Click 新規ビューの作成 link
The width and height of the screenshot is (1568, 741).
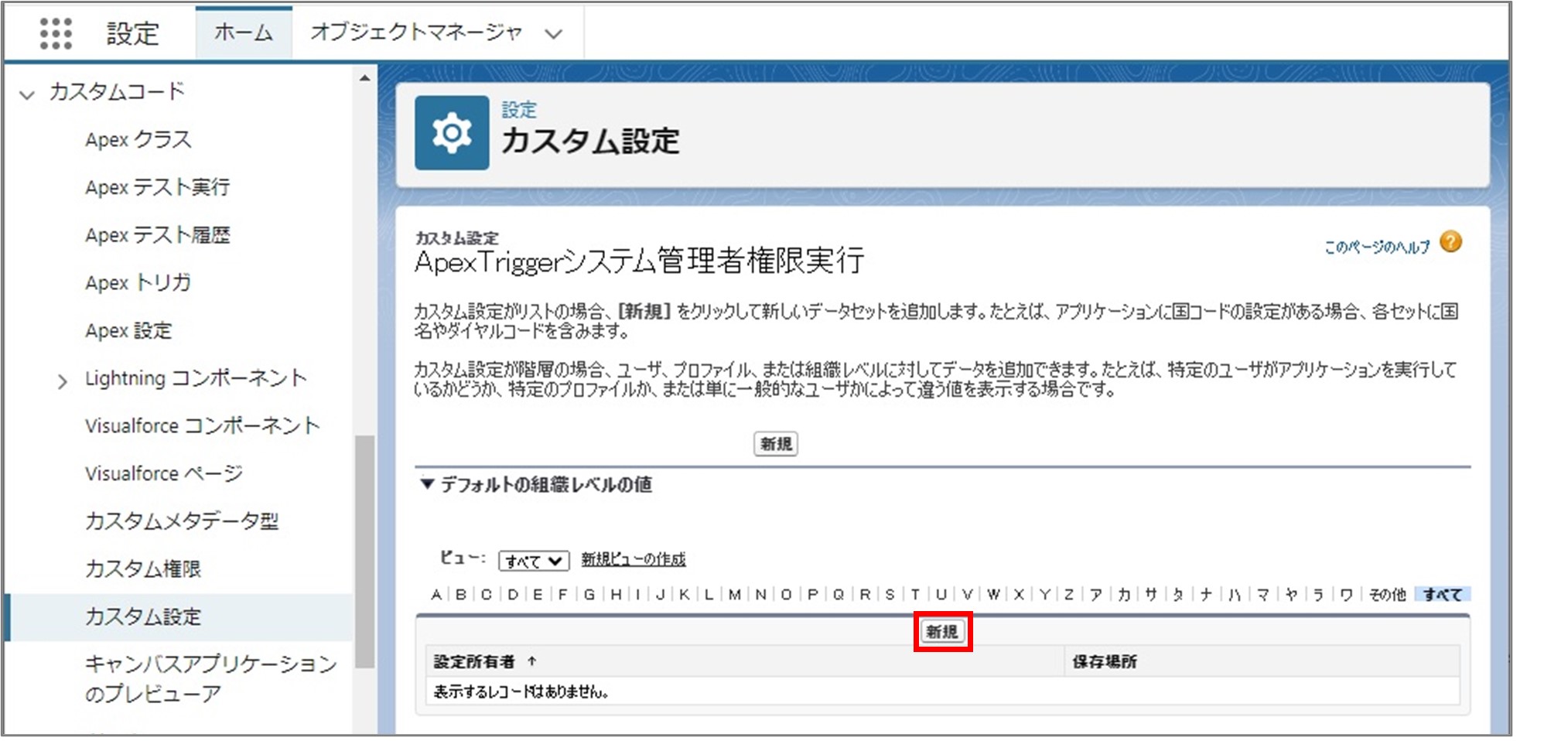(634, 559)
